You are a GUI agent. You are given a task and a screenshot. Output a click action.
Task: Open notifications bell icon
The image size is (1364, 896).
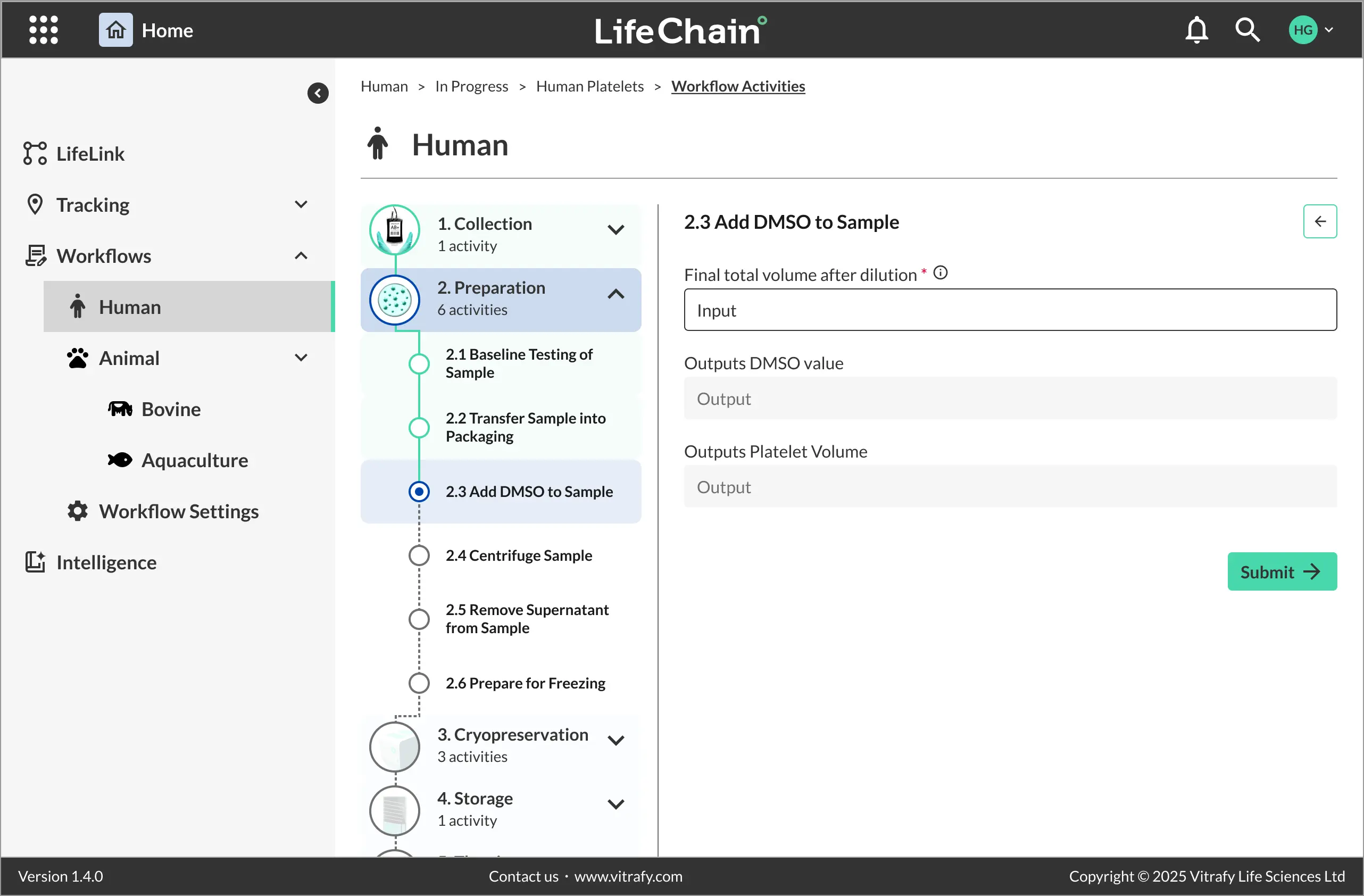pyautogui.click(x=1196, y=30)
